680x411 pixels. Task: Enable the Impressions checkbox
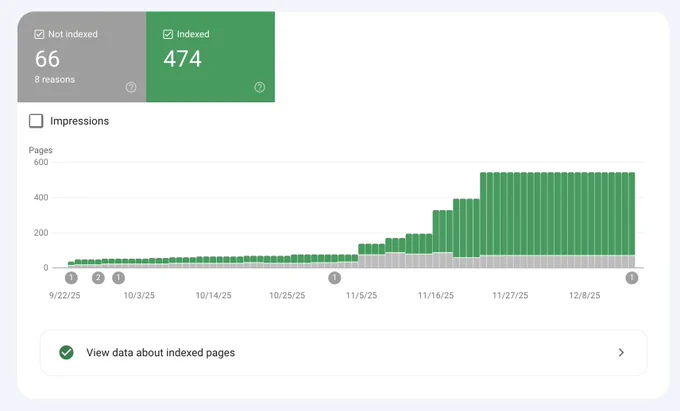(x=36, y=121)
